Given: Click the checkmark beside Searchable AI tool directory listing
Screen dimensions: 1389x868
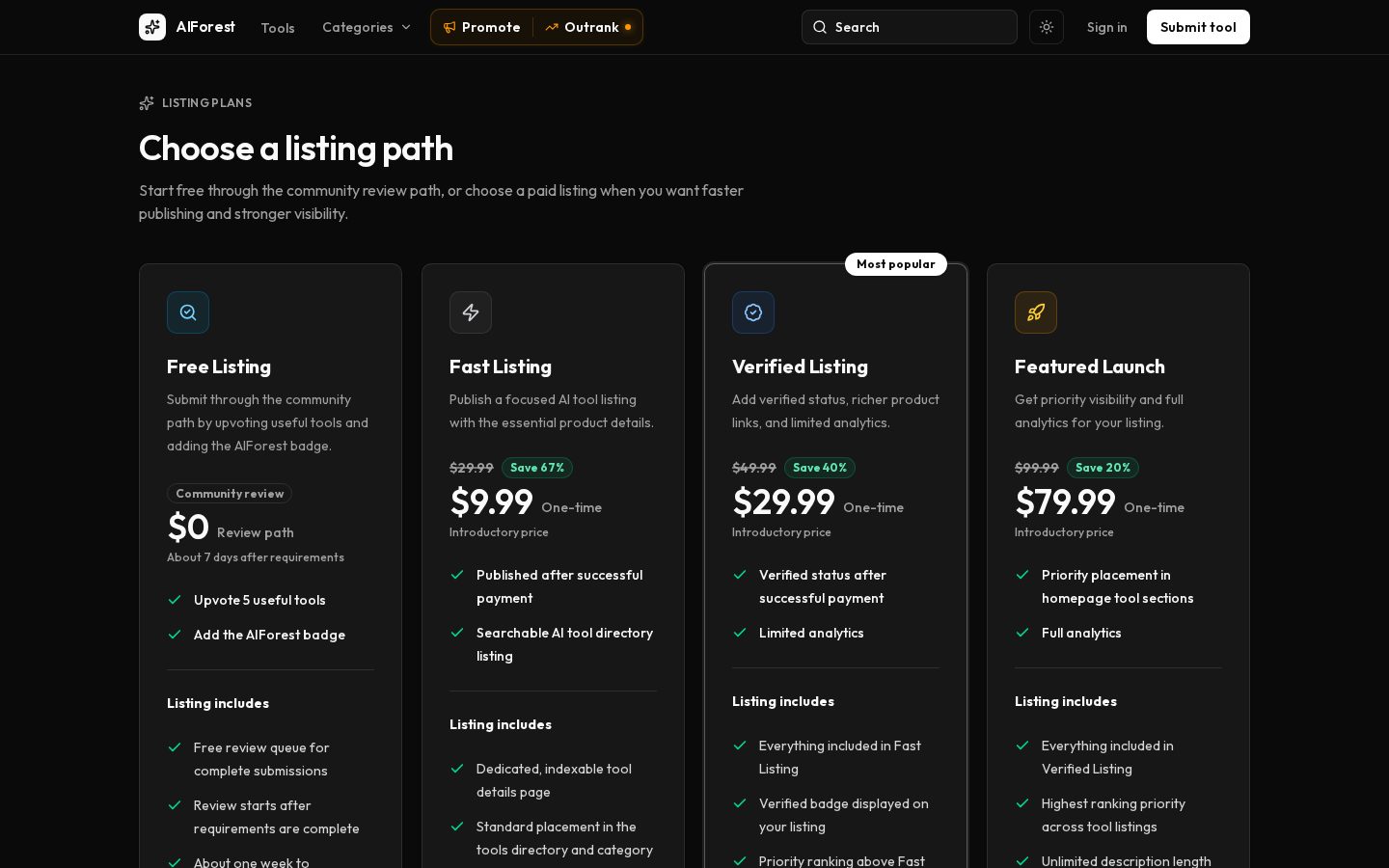Looking at the screenshot, I should click(457, 633).
